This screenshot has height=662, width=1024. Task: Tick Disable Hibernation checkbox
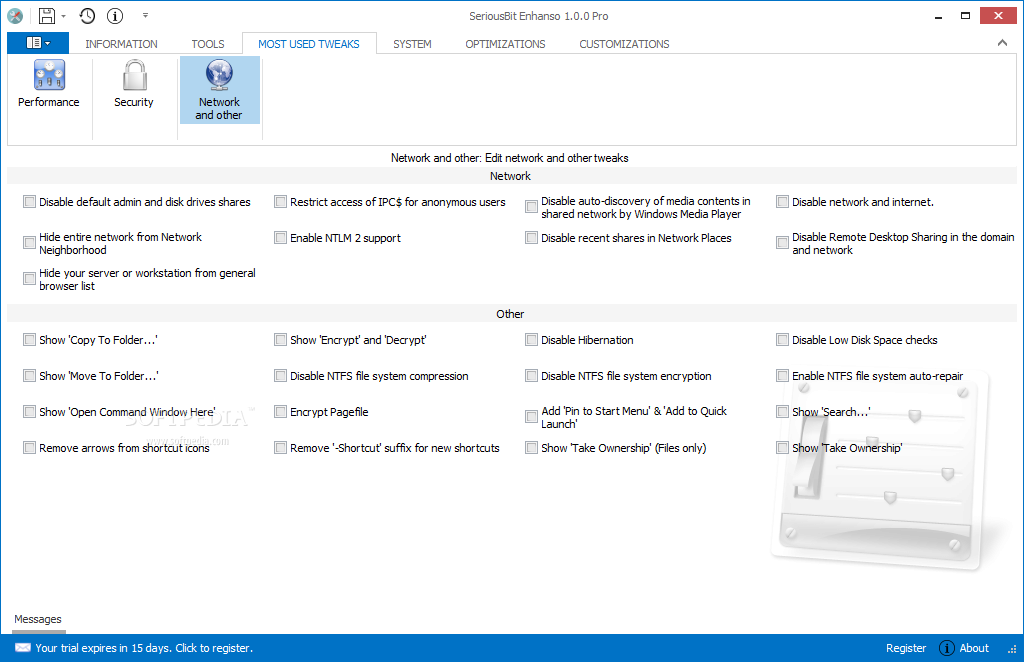coord(532,339)
